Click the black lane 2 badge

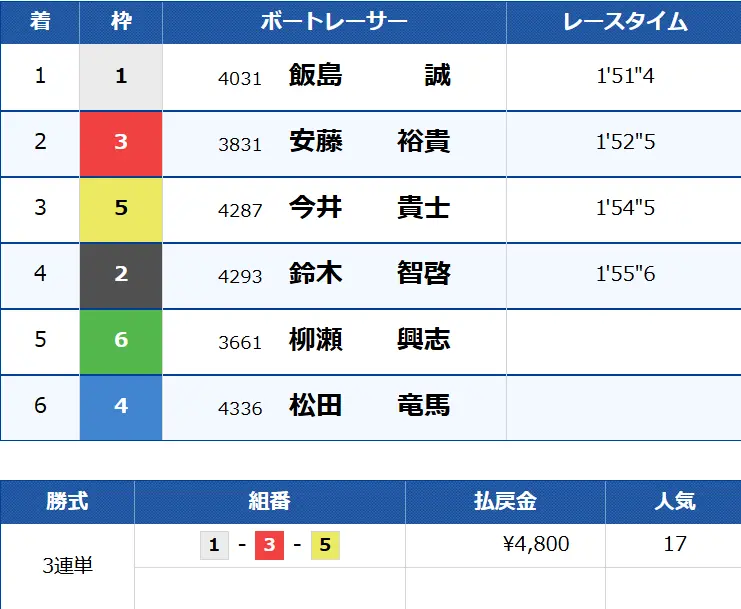tap(121, 274)
